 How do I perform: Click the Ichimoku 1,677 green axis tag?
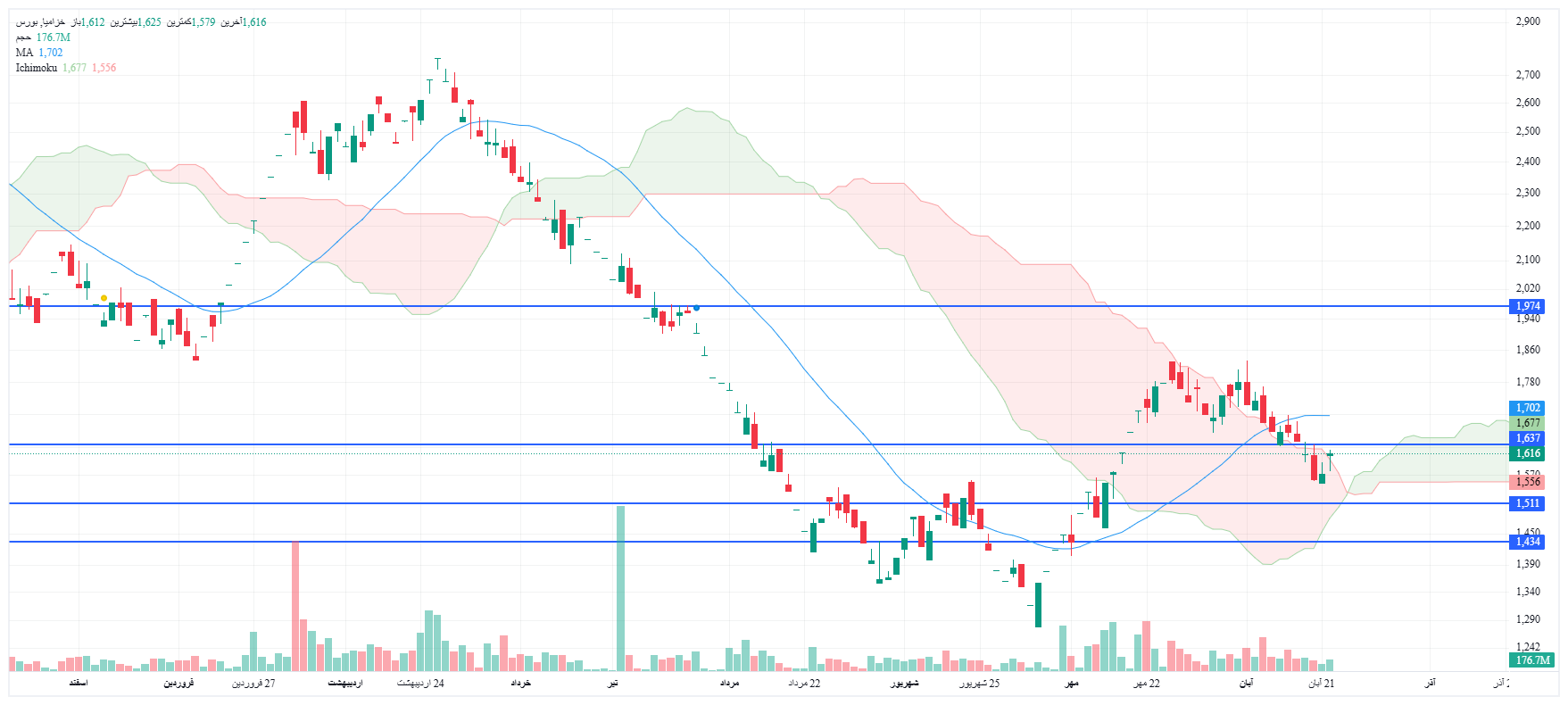(1528, 423)
